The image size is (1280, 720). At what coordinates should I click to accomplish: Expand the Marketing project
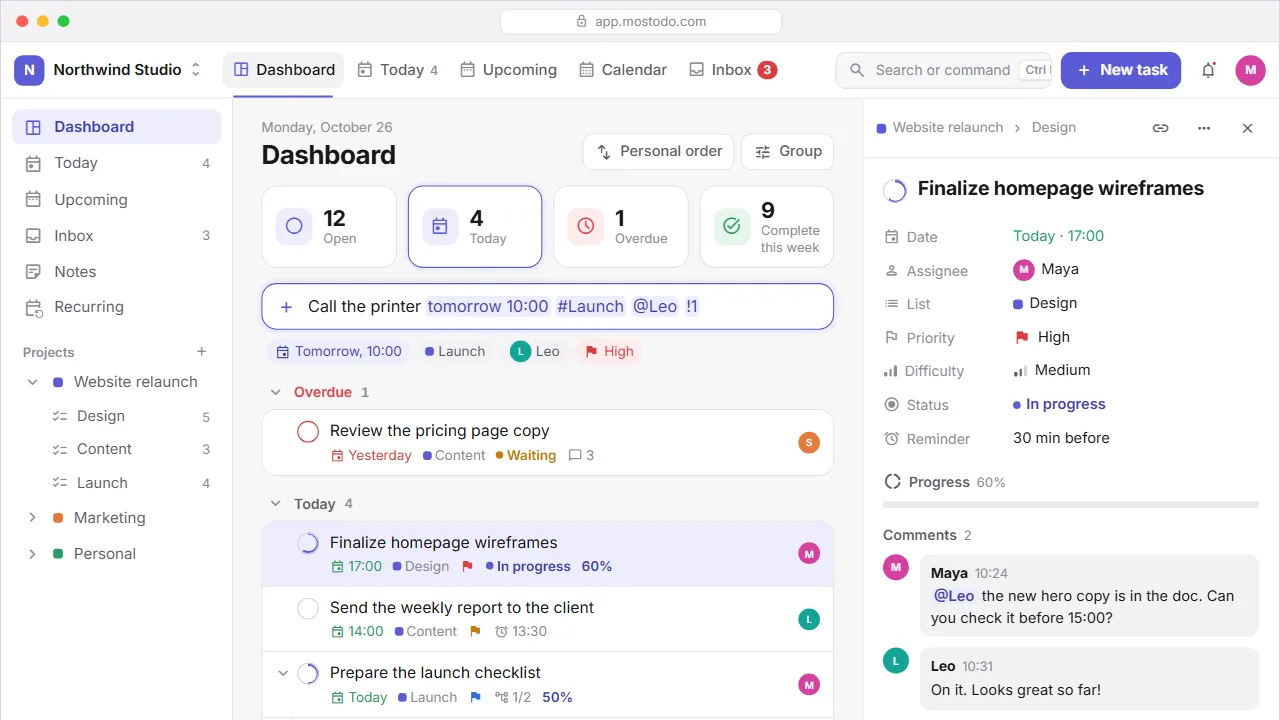point(32,518)
